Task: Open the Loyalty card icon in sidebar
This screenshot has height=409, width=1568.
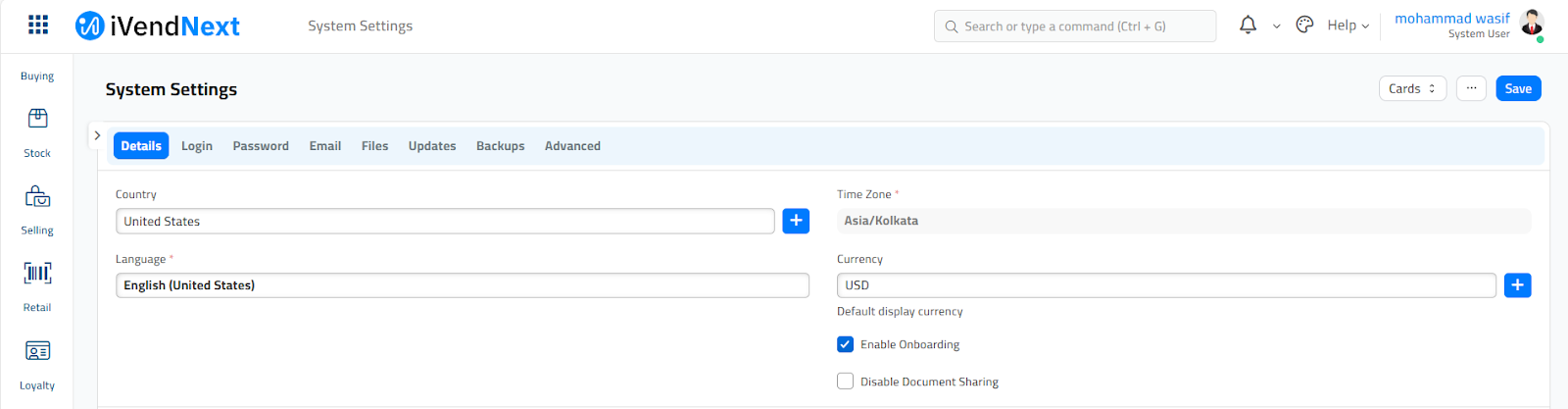Action: click(x=37, y=351)
